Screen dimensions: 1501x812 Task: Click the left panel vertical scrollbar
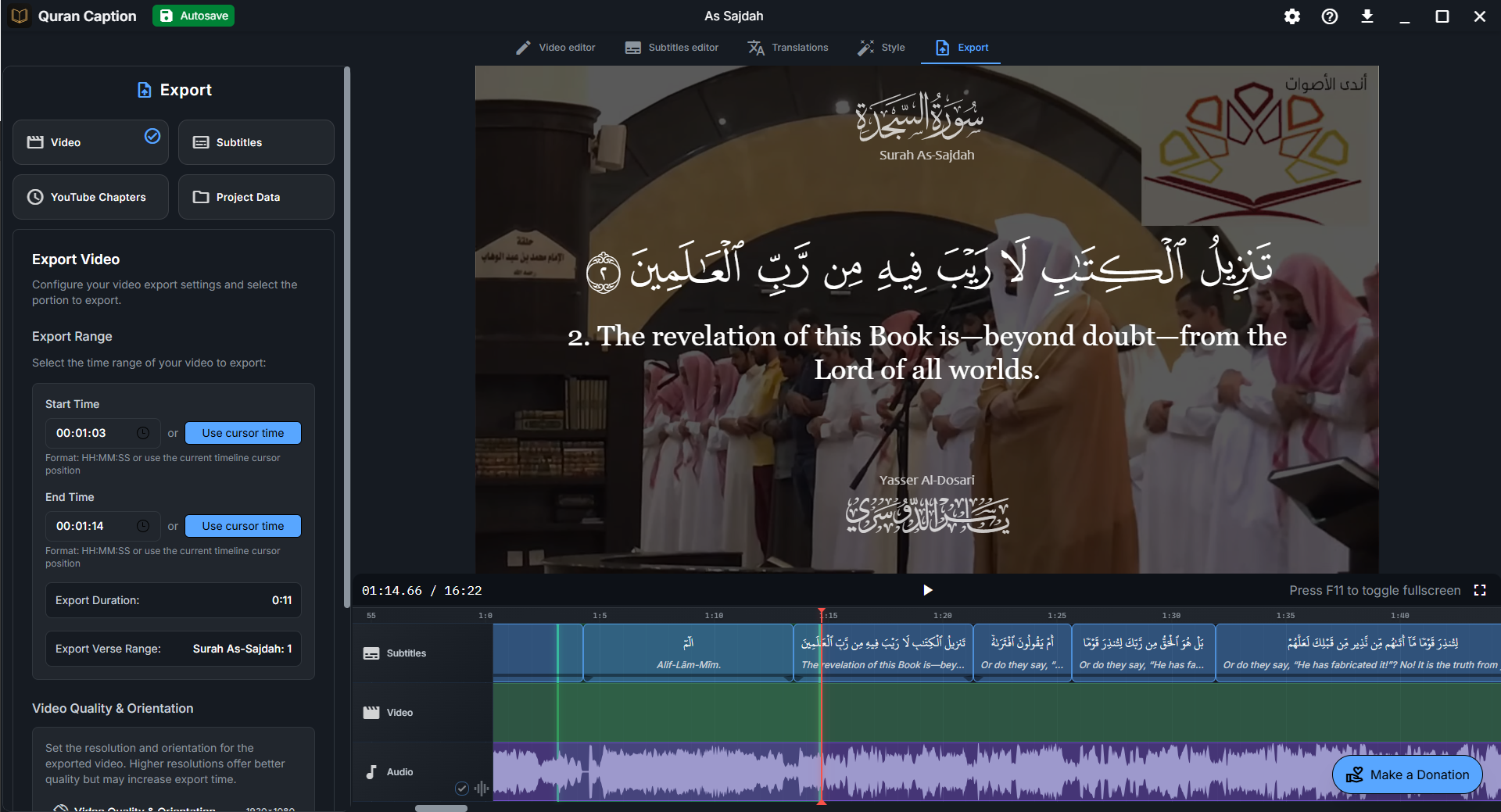347,337
